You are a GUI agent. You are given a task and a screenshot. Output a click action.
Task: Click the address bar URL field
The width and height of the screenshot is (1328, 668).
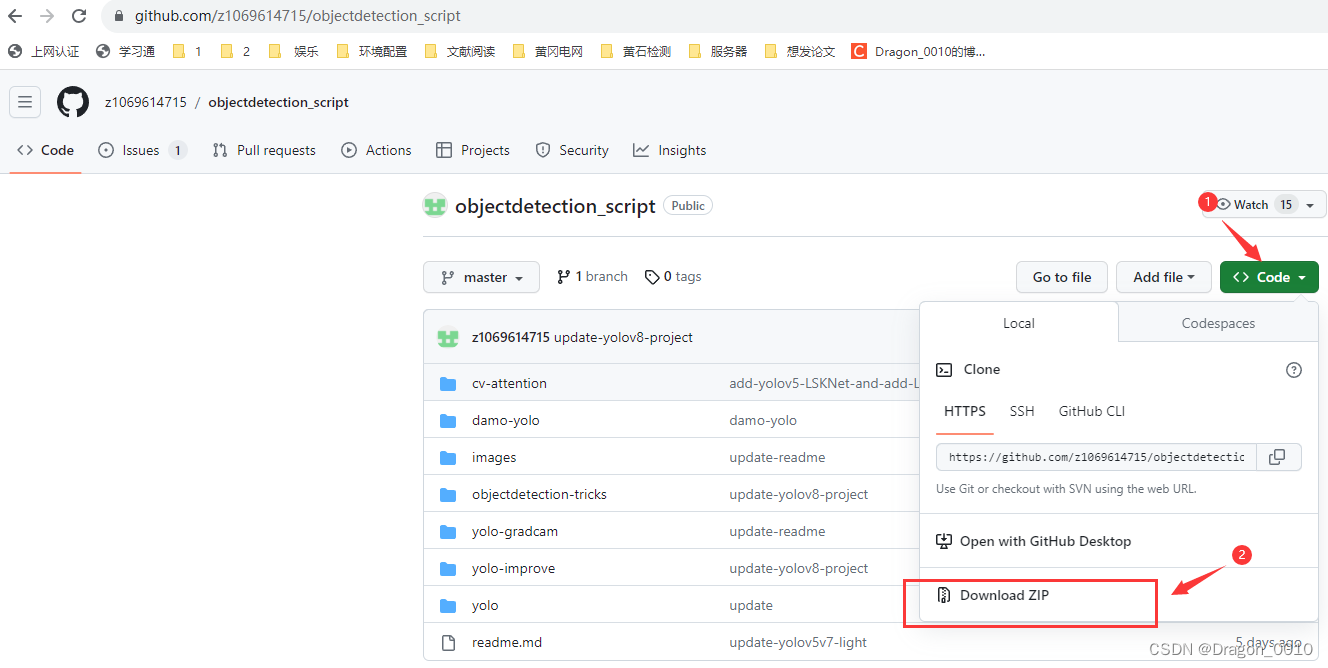pyautogui.click(x=297, y=16)
